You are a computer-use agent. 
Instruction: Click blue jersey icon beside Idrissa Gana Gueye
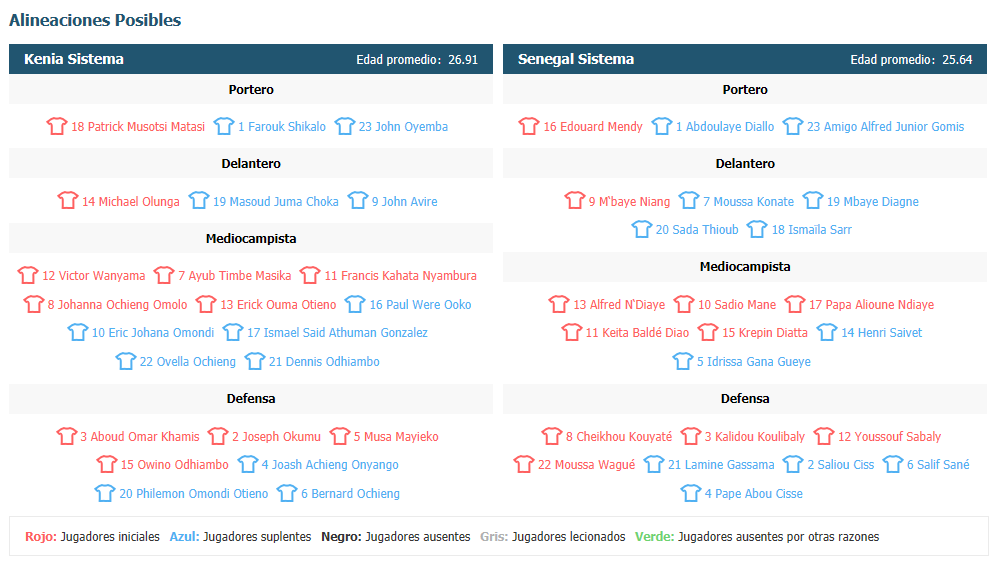pyautogui.click(x=682, y=361)
